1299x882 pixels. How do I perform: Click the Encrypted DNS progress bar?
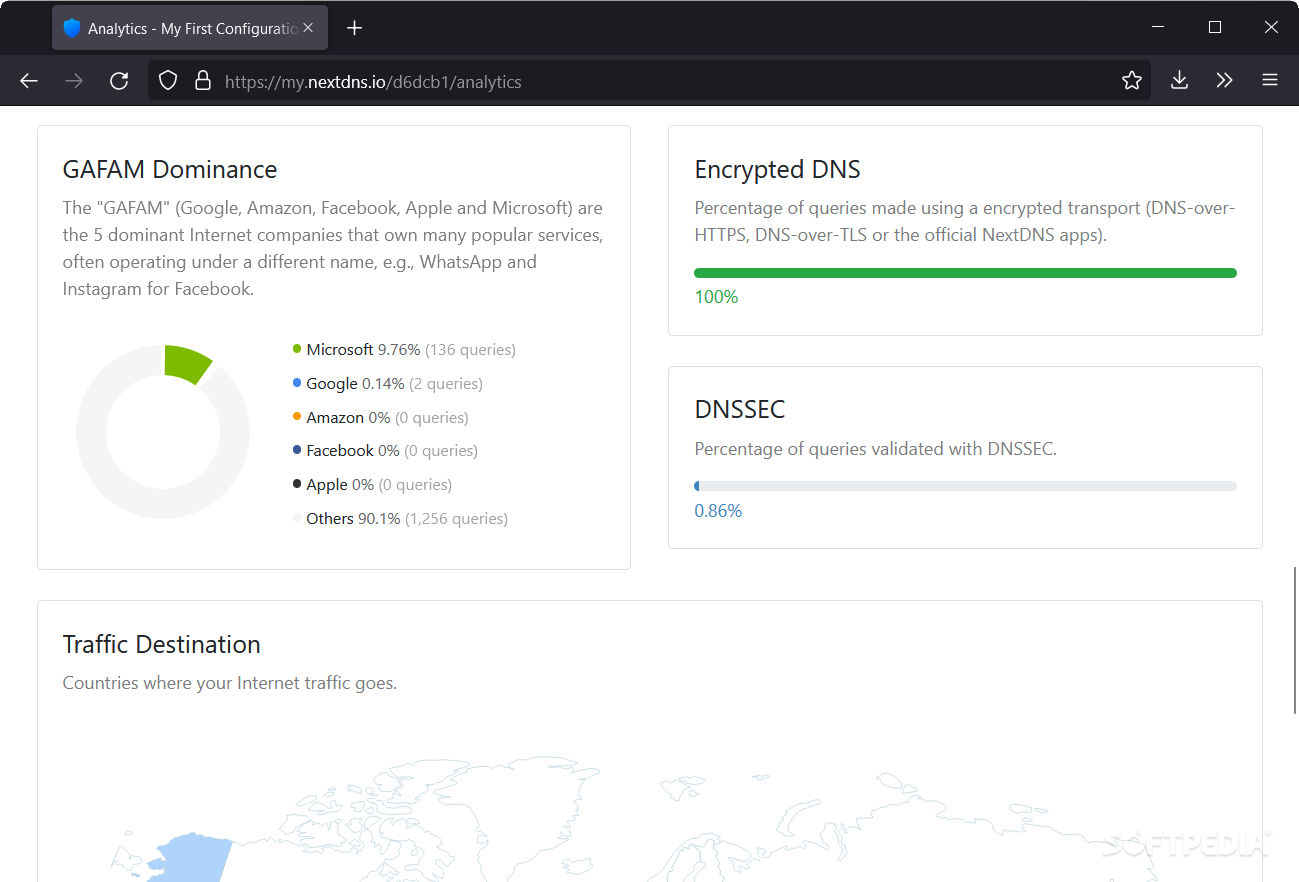tap(965, 273)
